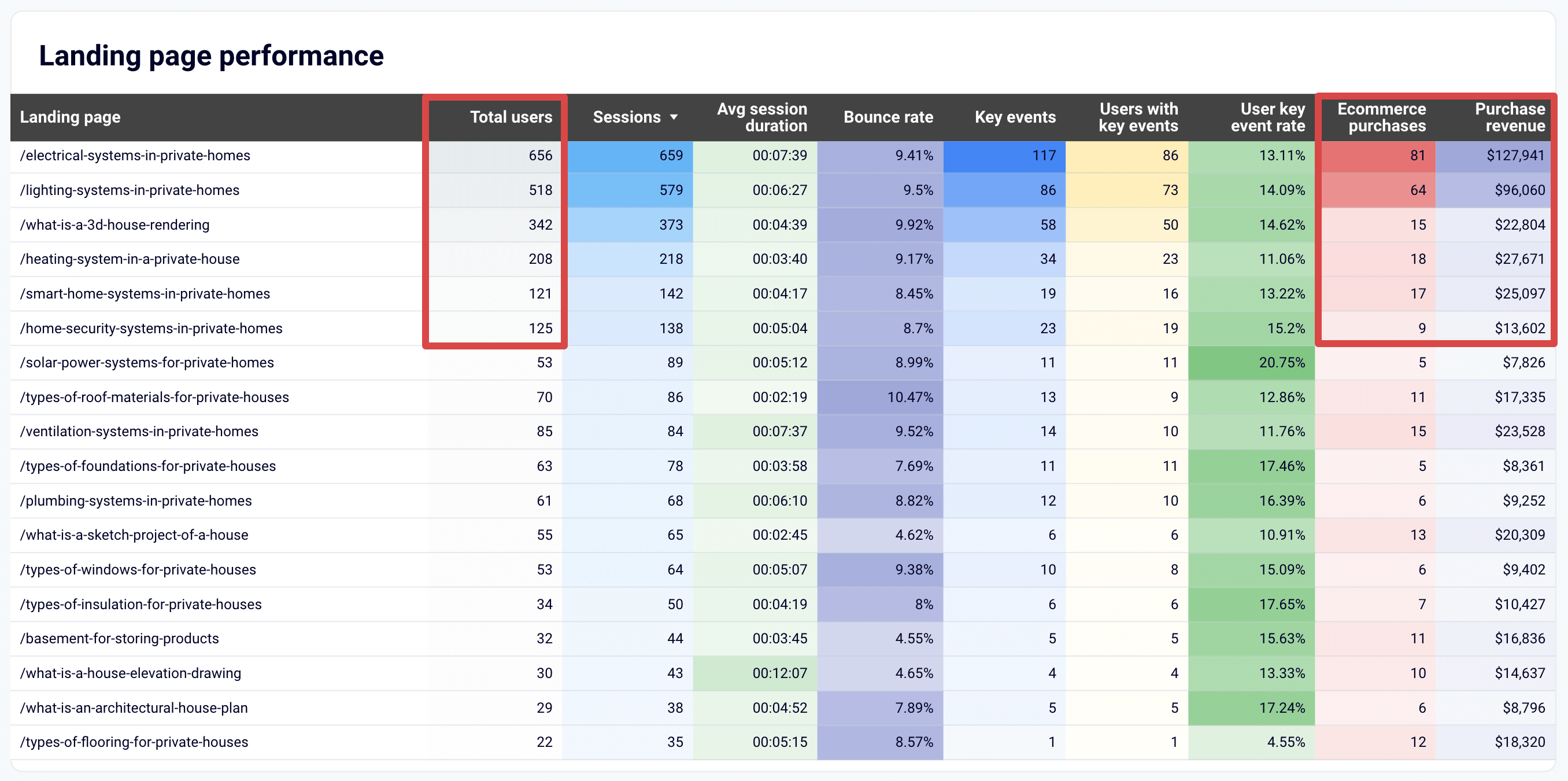Select /solar-power-systems-for-private-homes page
The image size is (1568, 781).
(147, 363)
